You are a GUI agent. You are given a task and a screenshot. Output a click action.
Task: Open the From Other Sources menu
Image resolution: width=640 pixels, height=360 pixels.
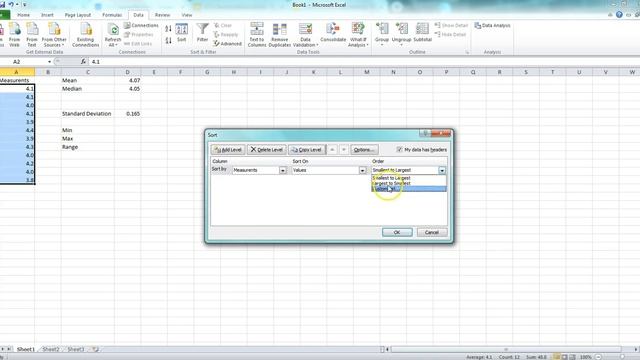(x=54, y=34)
